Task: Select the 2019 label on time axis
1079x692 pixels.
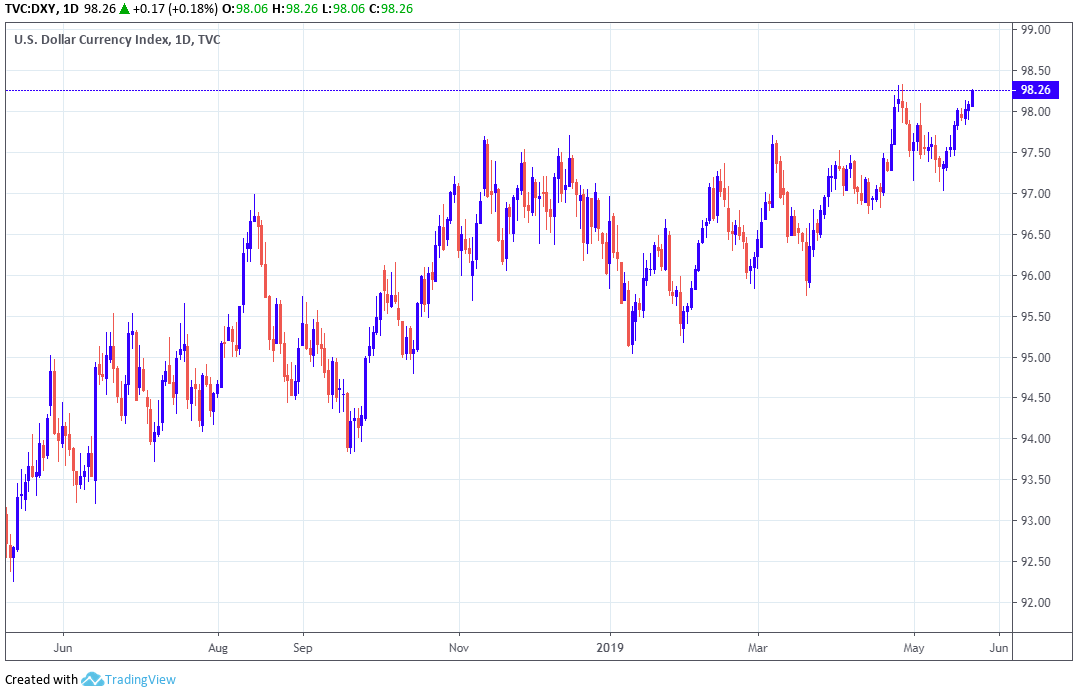Action: point(609,647)
